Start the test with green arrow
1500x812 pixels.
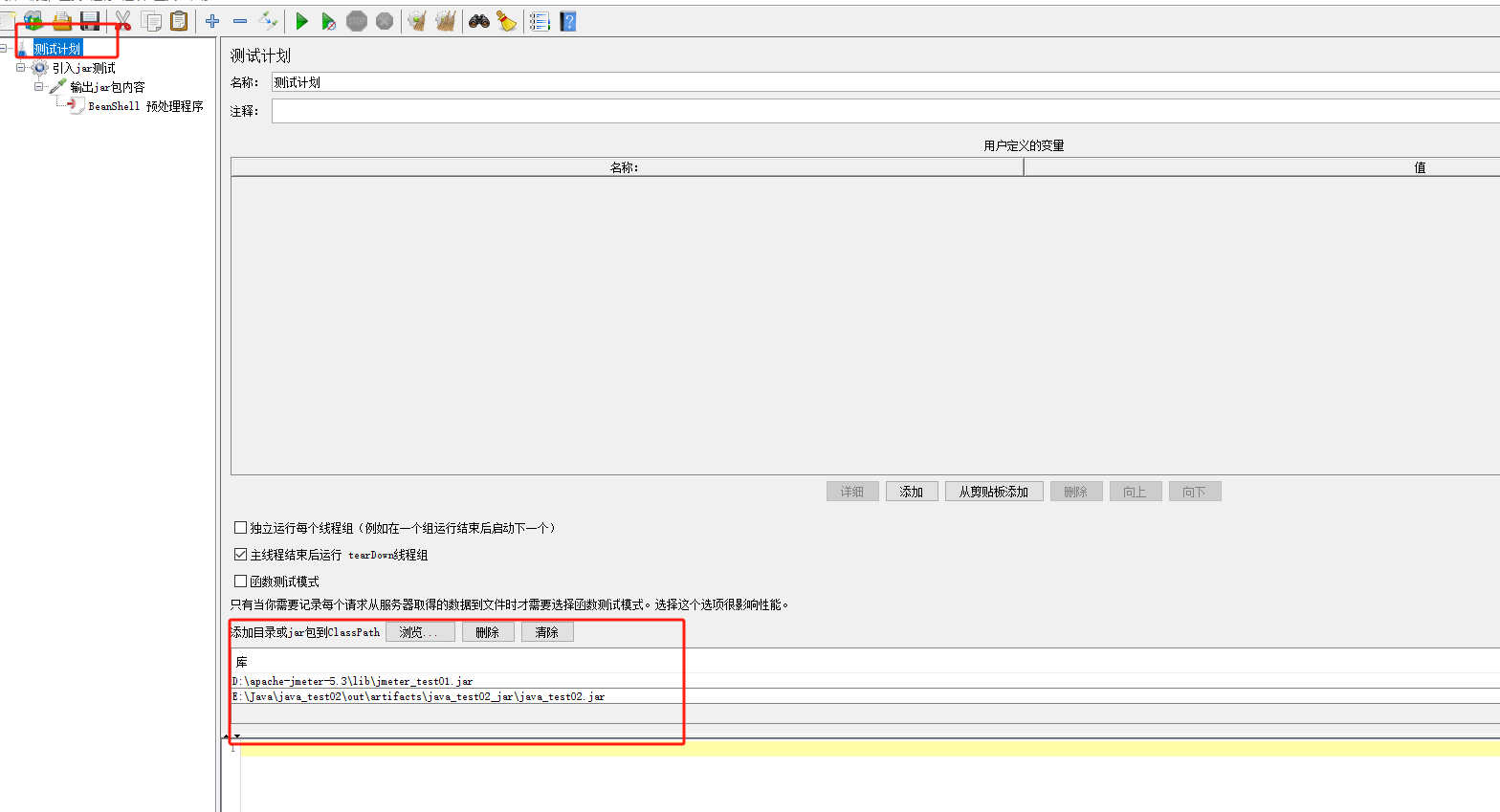[301, 20]
